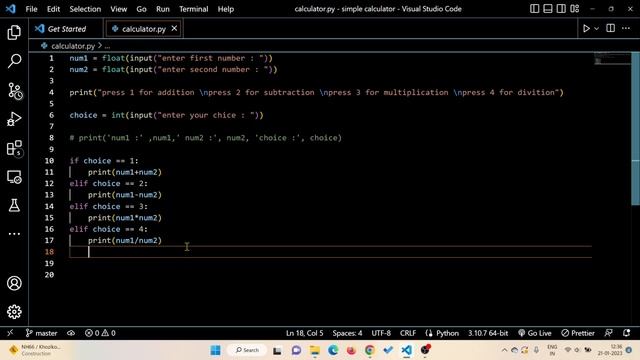640x360 pixels.
Task: Open the Manage gear settings
Action: point(14,311)
